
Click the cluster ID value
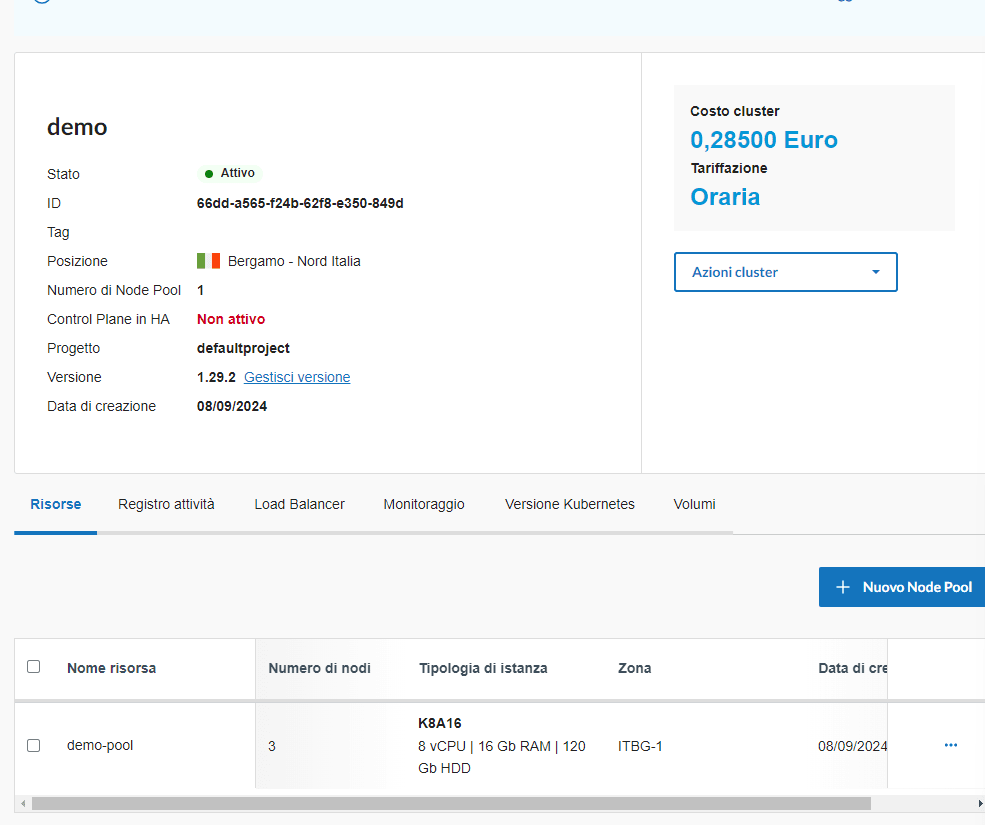coord(300,203)
